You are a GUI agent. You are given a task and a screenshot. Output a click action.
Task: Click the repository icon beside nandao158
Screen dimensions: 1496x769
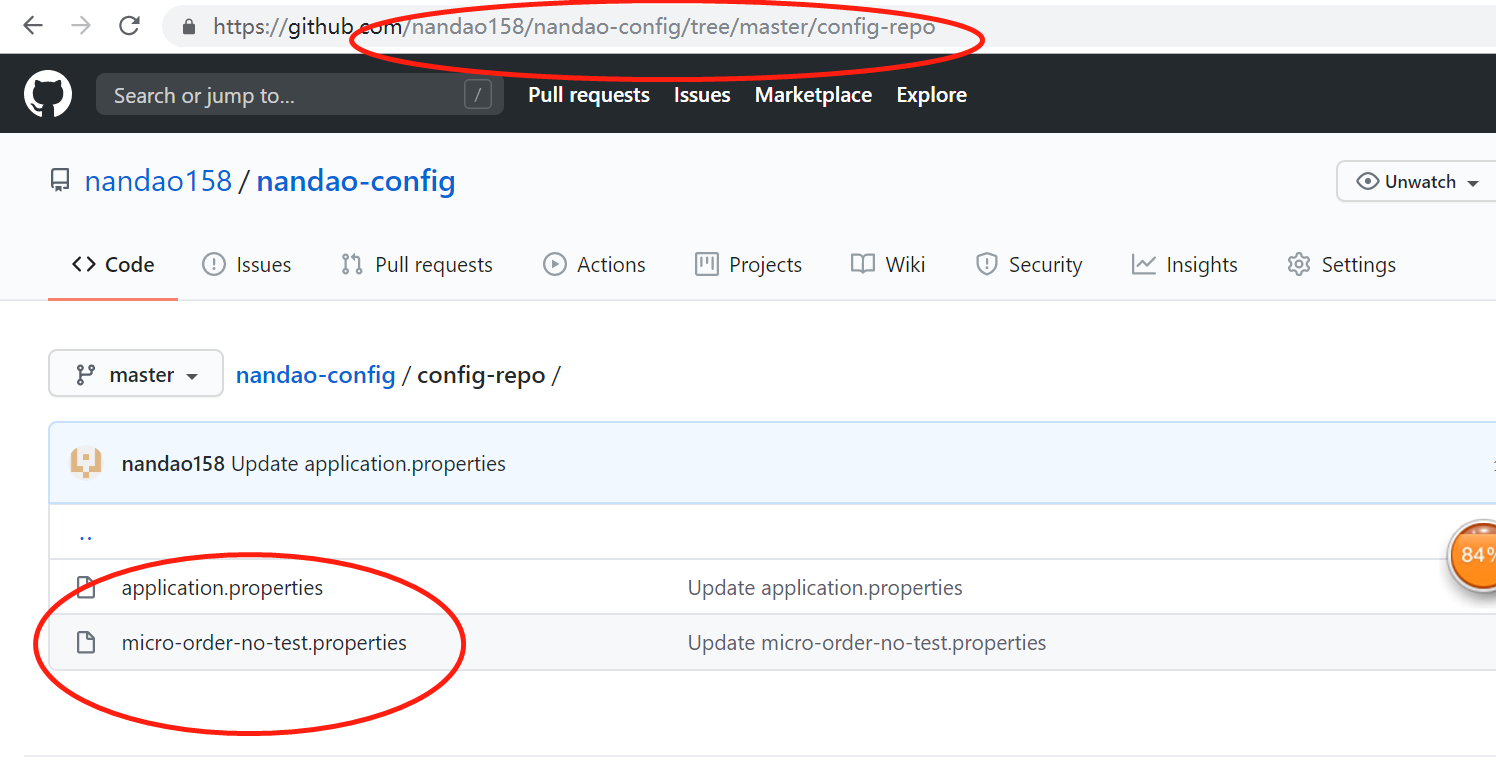tap(60, 181)
